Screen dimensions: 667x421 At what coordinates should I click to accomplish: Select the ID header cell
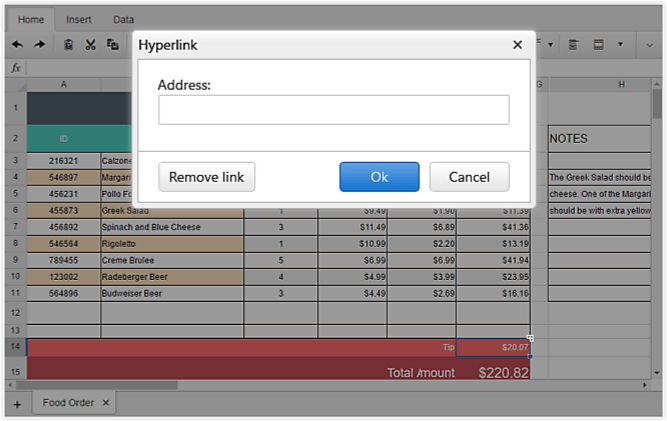pos(64,139)
